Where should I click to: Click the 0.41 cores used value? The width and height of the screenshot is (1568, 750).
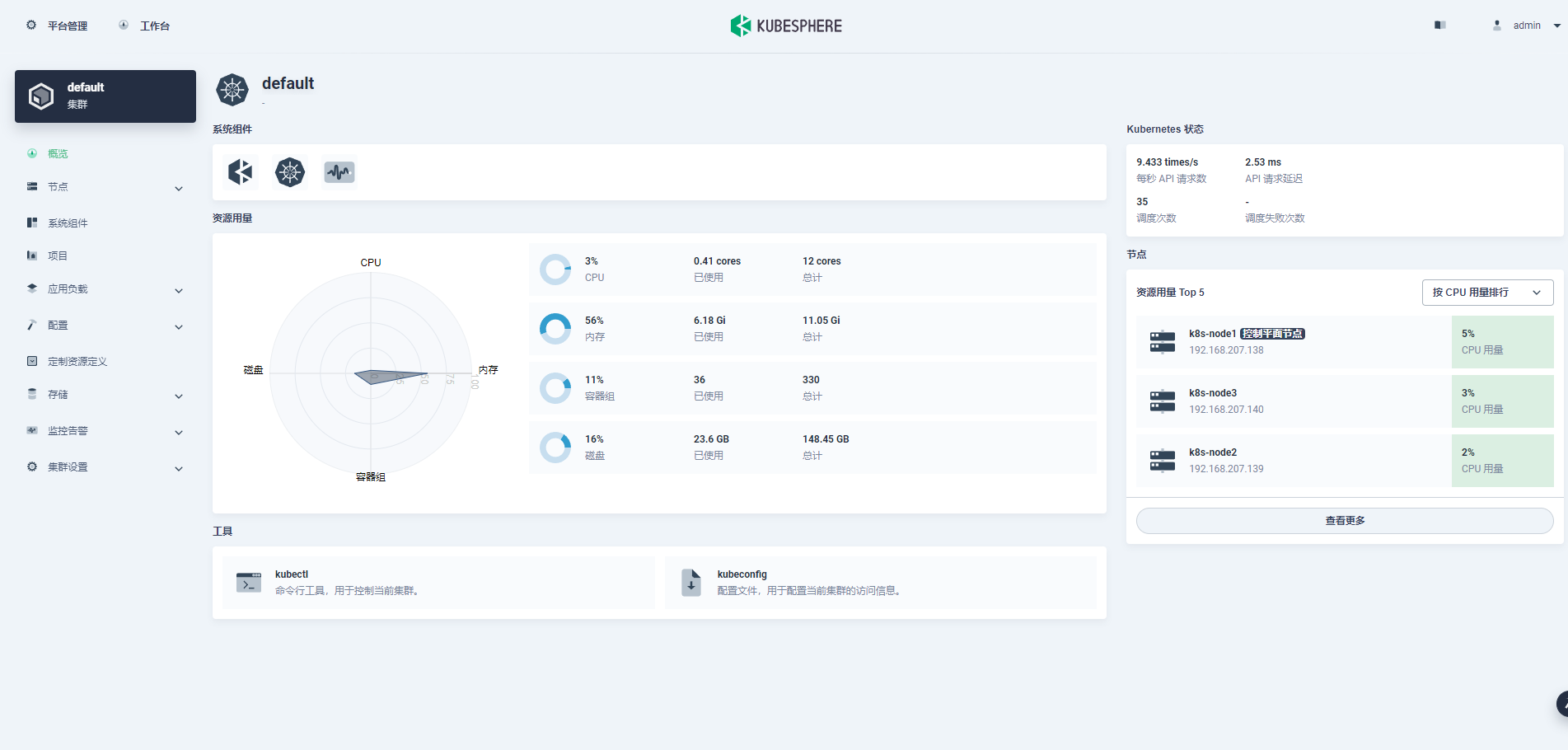pyautogui.click(x=717, y=261)
